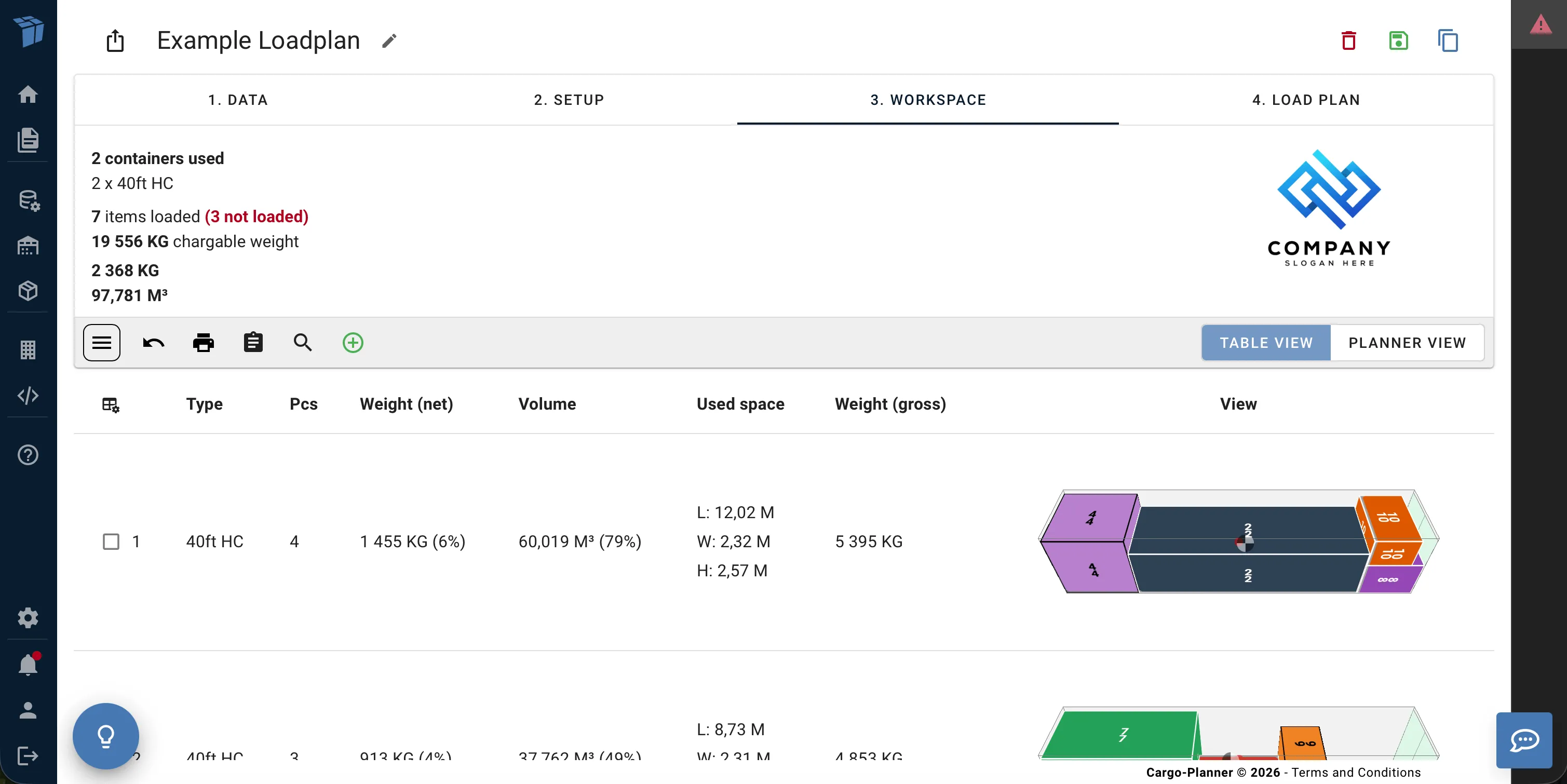Screen dimensions: 1567x784
Task: Open Terms and Conditions link
Action: pos(1356,772)
